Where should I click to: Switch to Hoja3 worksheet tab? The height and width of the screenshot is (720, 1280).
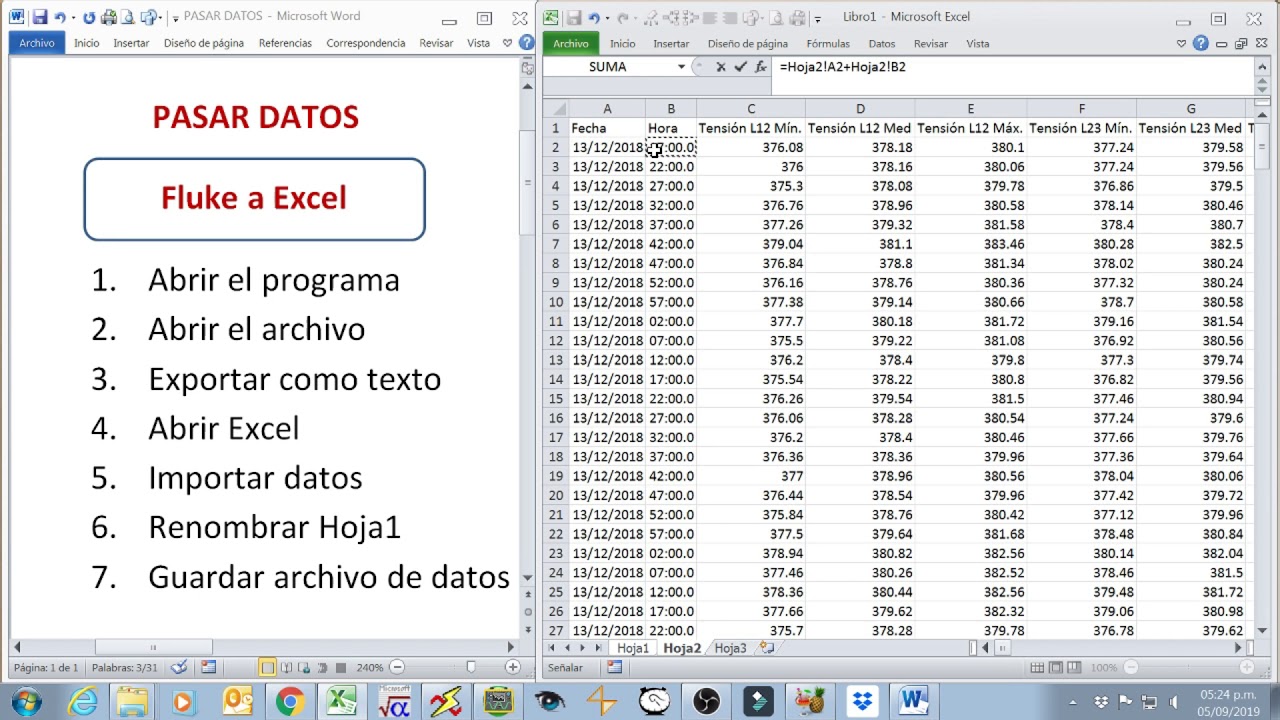point(730,648)
